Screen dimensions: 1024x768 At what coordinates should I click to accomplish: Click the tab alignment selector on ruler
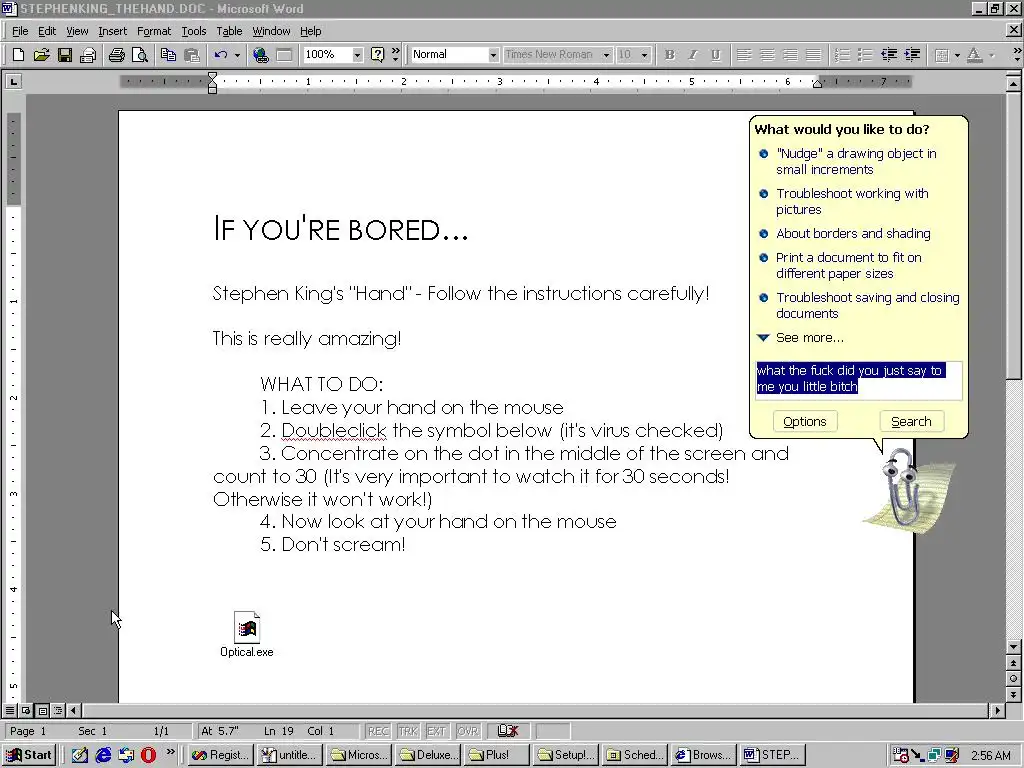coord(13,82)
